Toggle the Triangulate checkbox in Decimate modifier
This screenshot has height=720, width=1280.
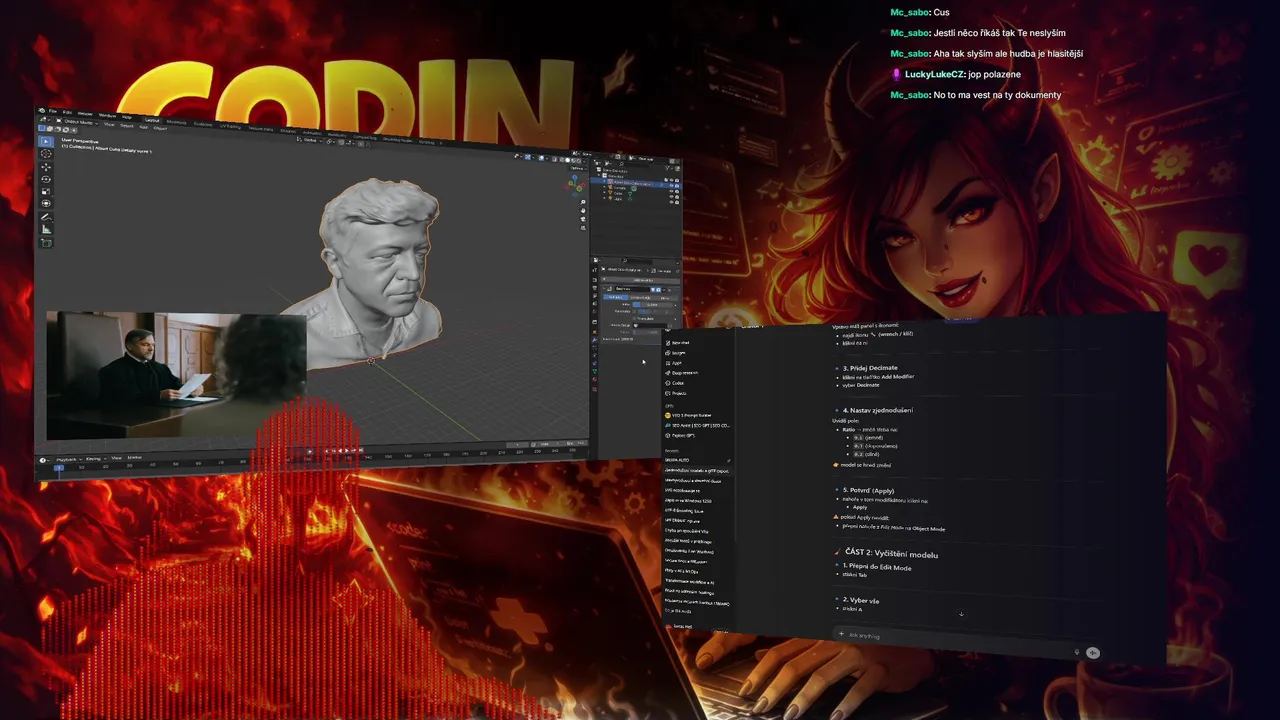click(634, 319)
